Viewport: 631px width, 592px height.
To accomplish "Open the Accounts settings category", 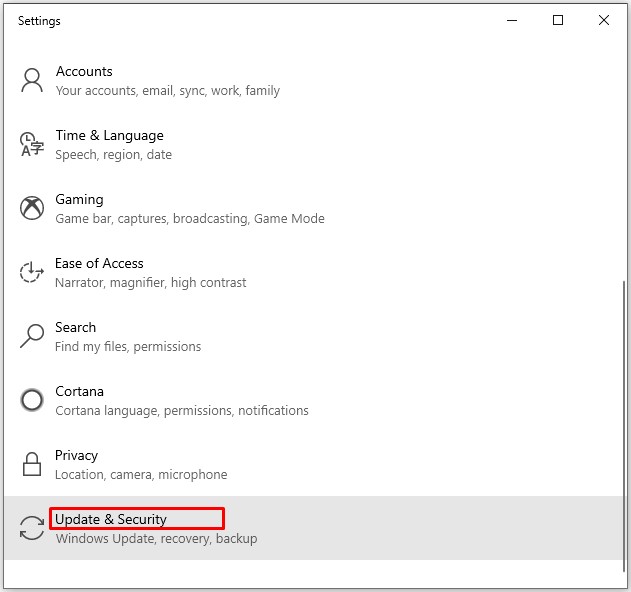I will coord(84,72).
